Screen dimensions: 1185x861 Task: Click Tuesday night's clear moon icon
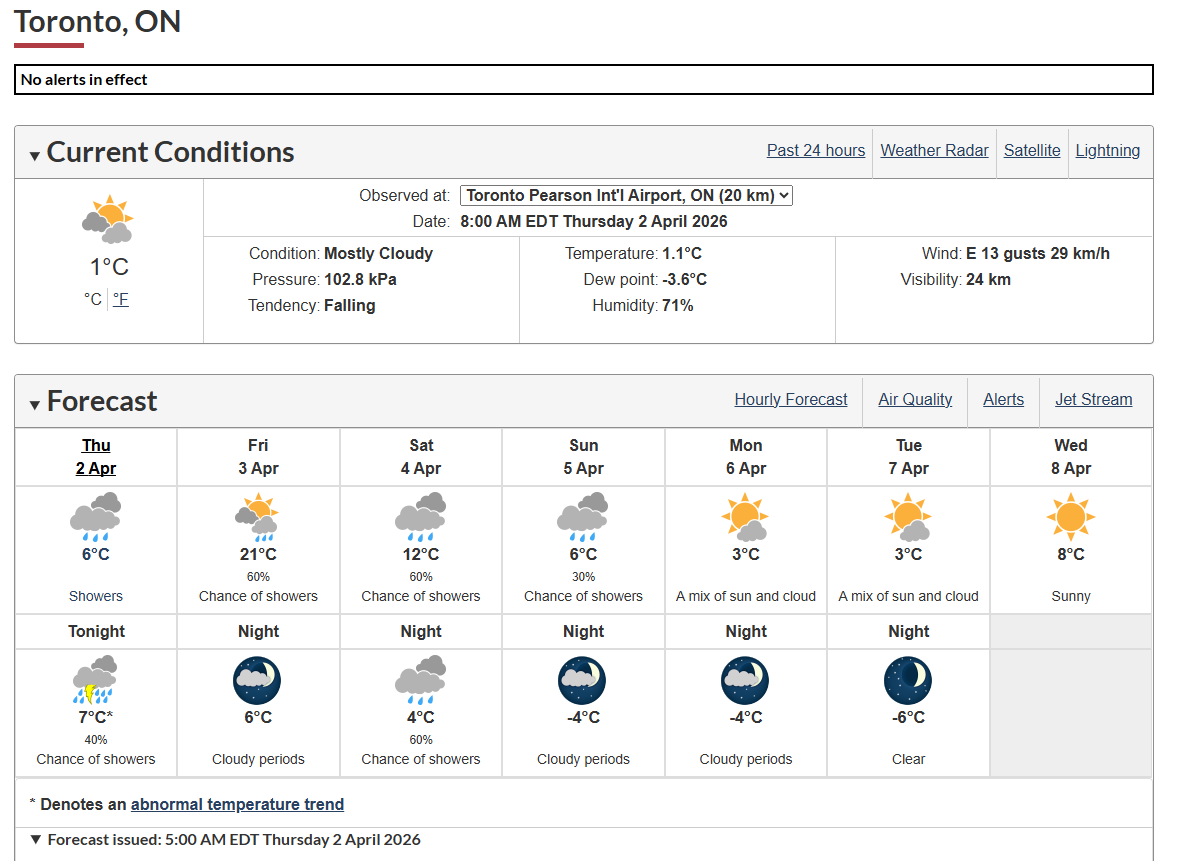908,680
